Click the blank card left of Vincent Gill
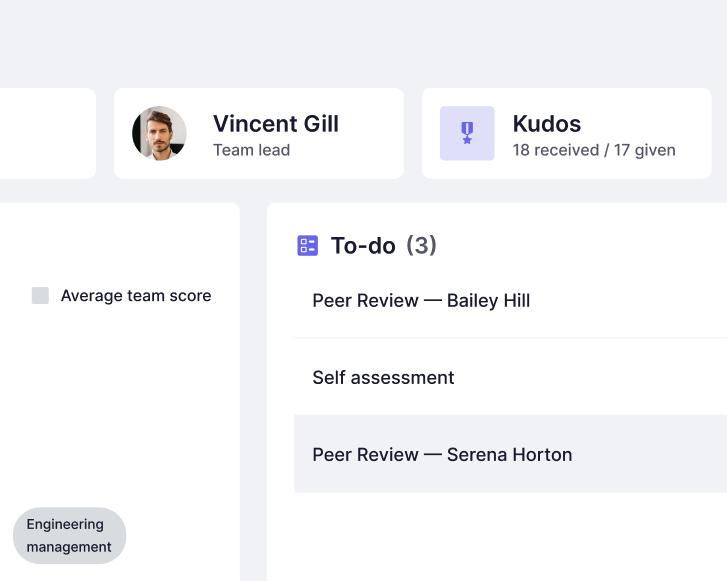 coord(45,133)
